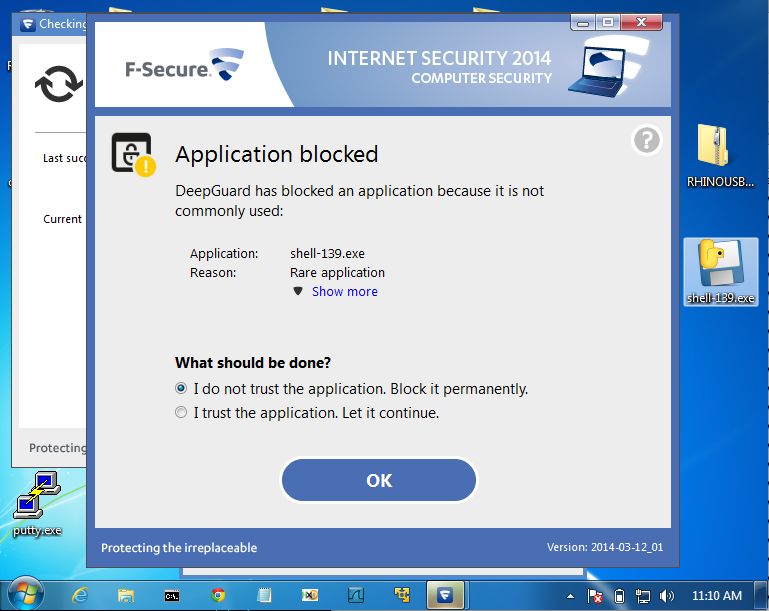Open Google Chrome from the taskbar
The width and height of the screenshot is (769, 611).
[x=218, y=595]
